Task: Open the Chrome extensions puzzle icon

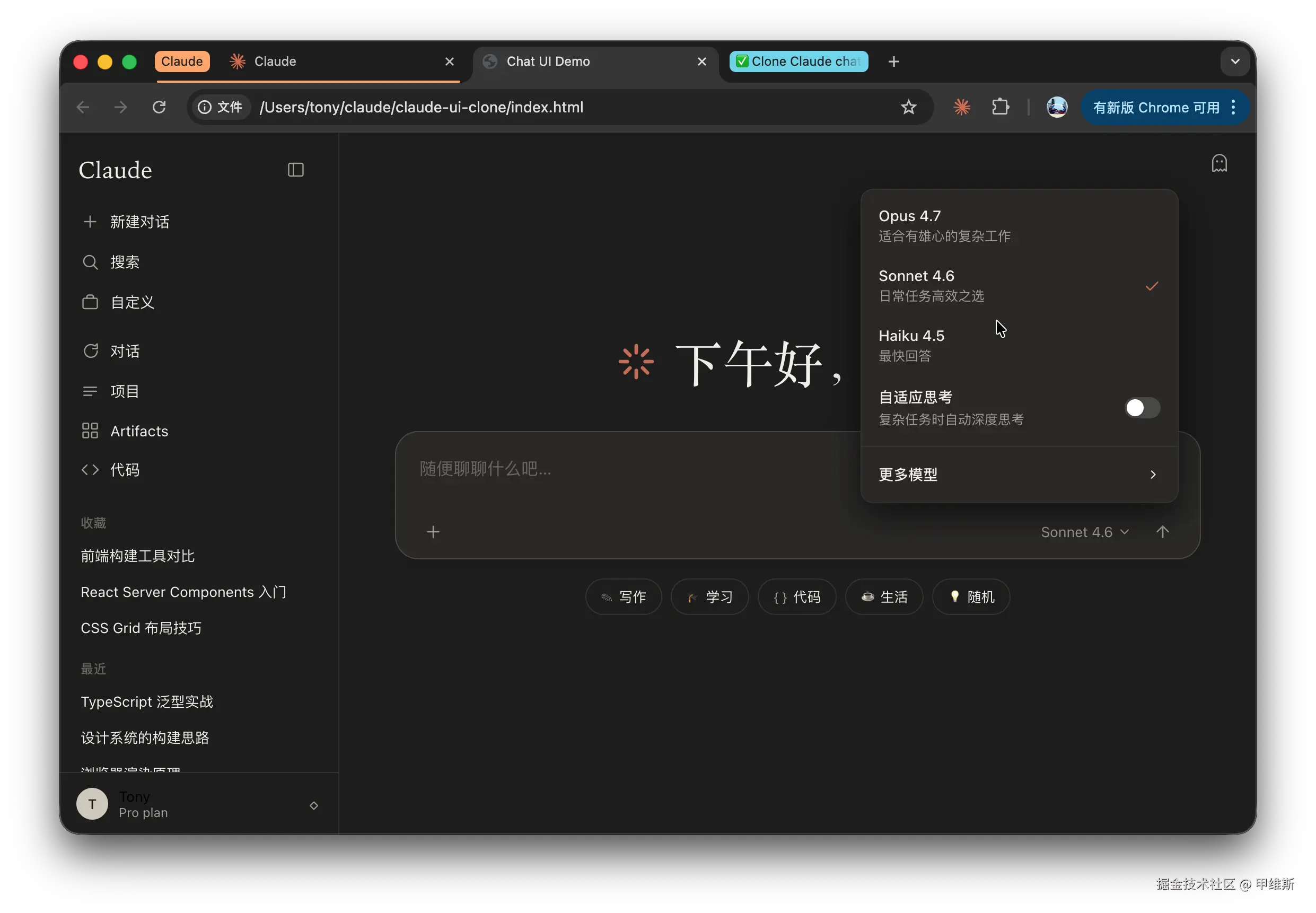Action: click(1000, 107)
